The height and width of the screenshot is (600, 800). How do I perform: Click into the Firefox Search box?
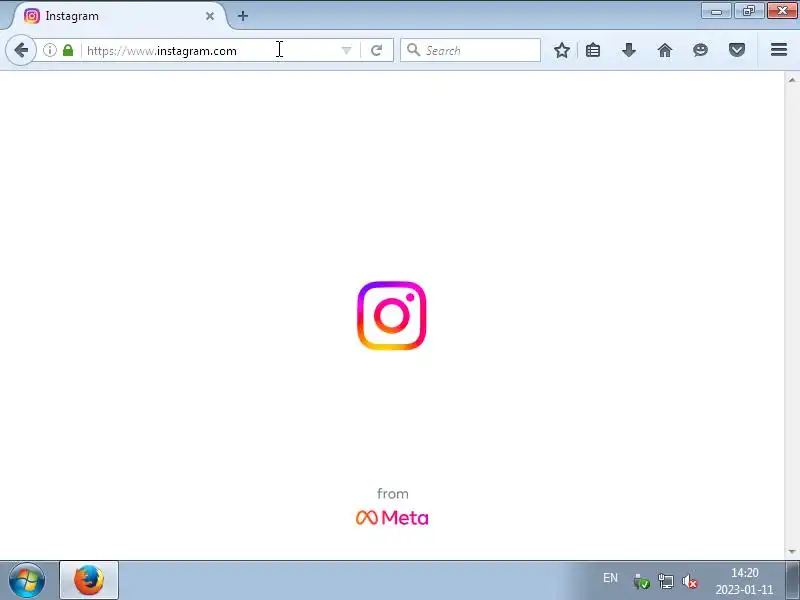[470, 50]
